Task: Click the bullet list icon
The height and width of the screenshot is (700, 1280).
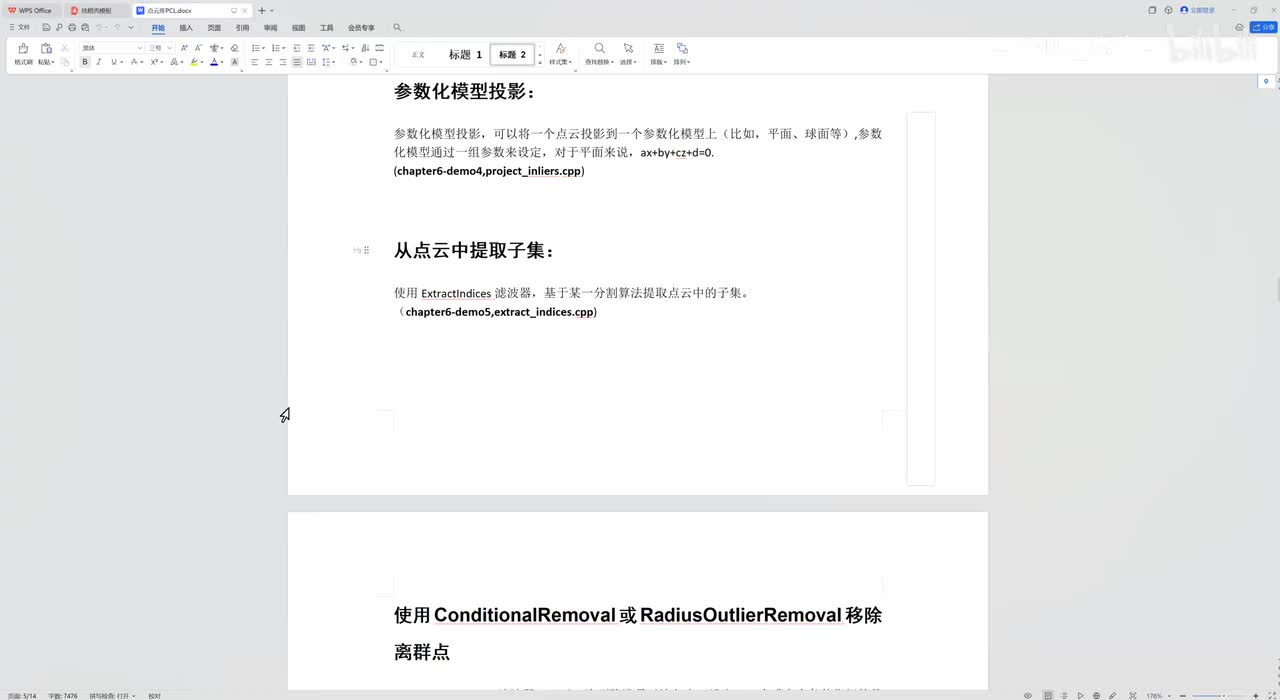Action: (x=255, y=48)
